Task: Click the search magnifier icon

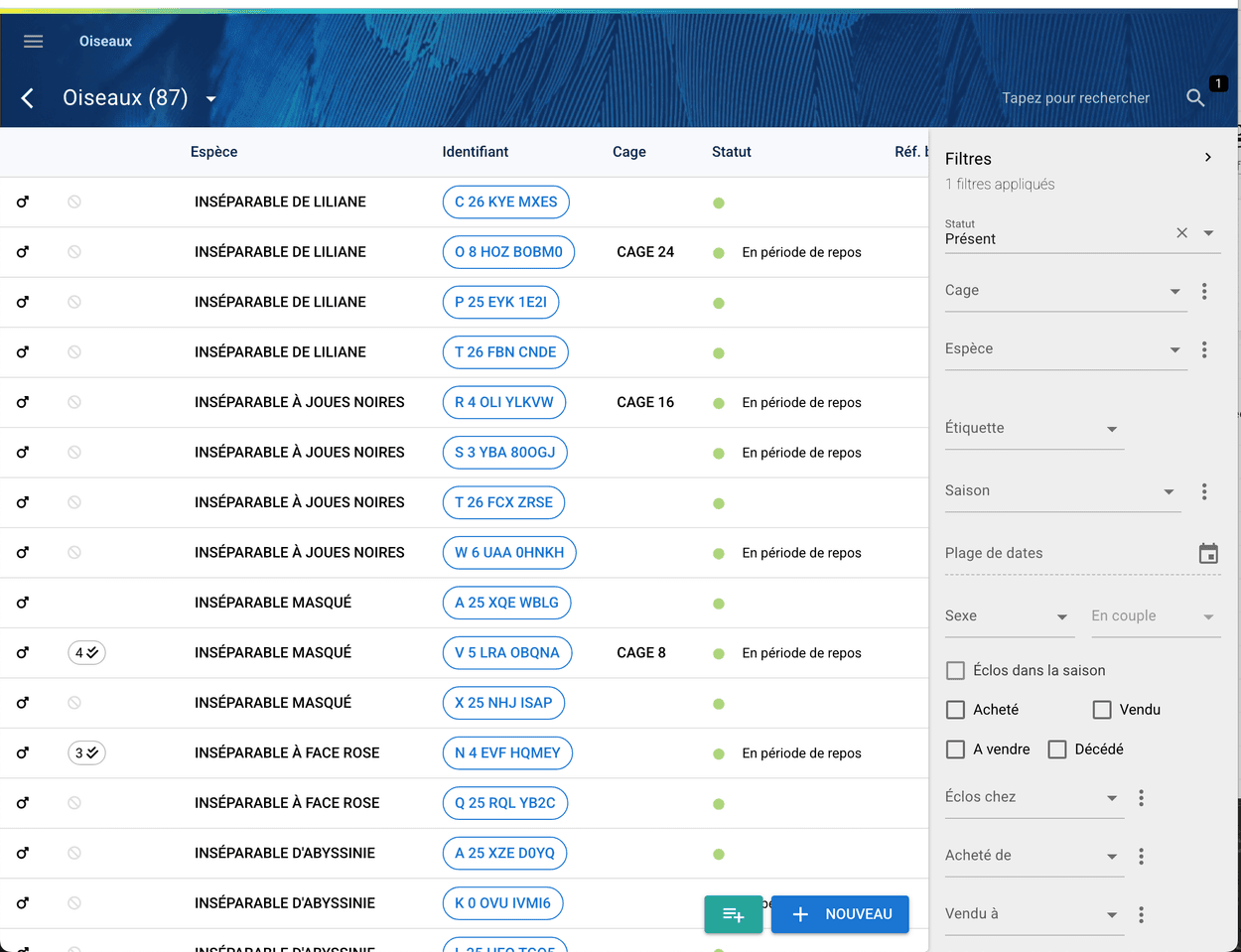Action: point(1195,98)
